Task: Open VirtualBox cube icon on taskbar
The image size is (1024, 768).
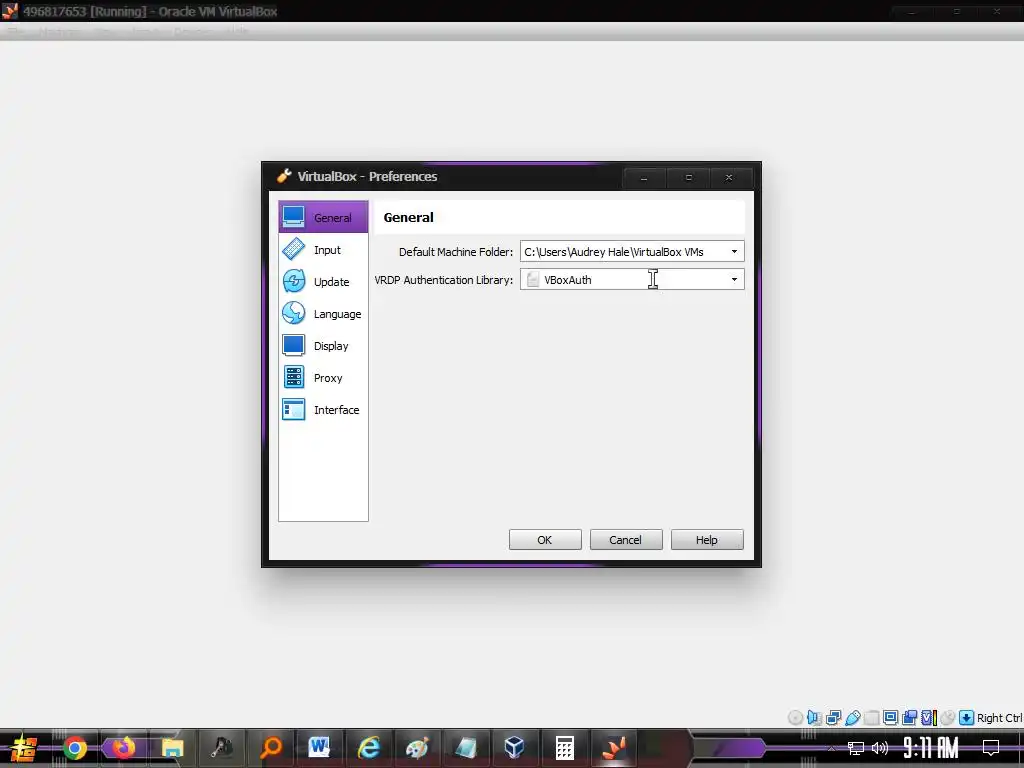Action: click(515, 748)
